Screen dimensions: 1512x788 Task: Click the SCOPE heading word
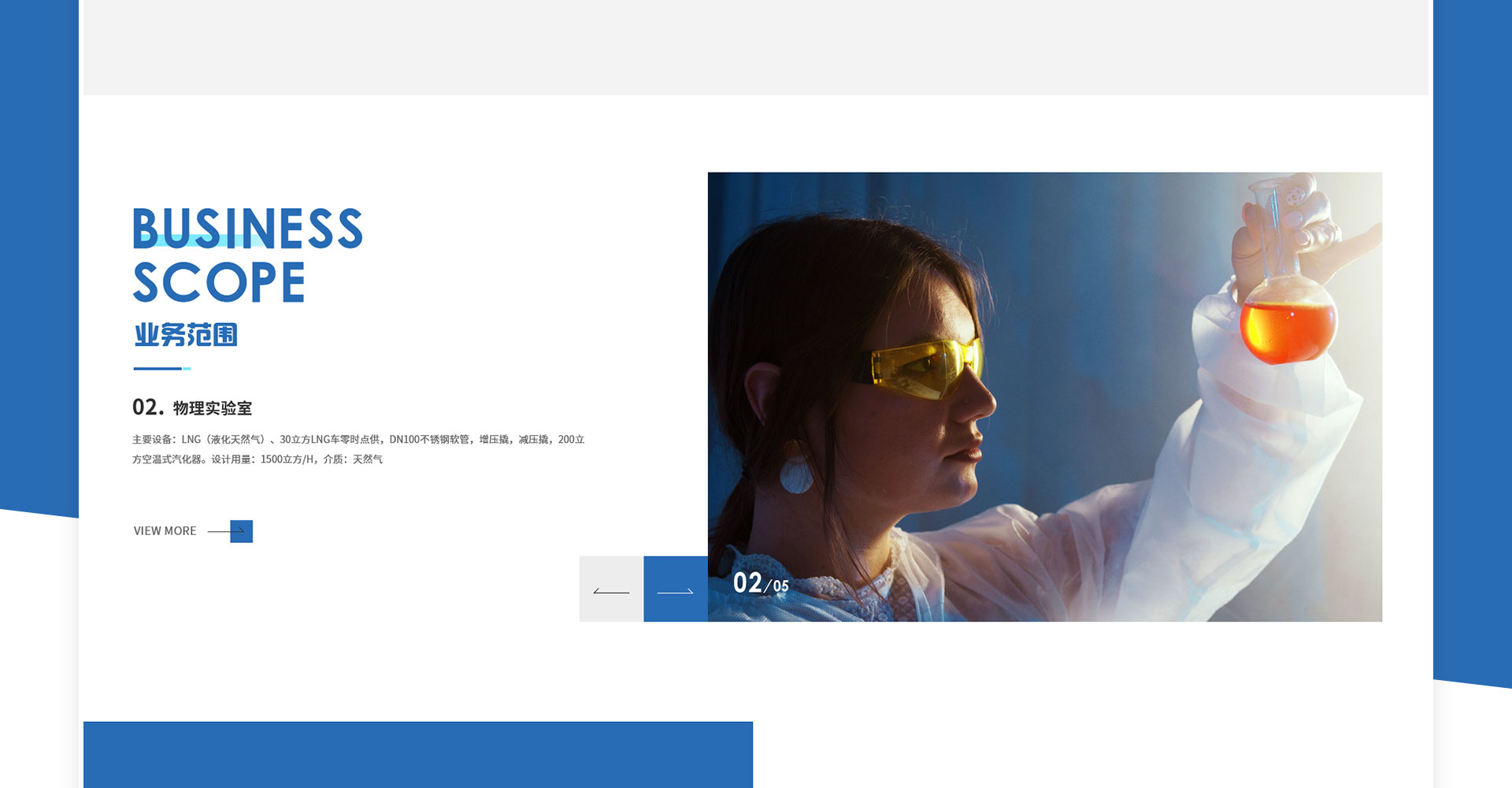pyautogui.click(x=219, y=282)
